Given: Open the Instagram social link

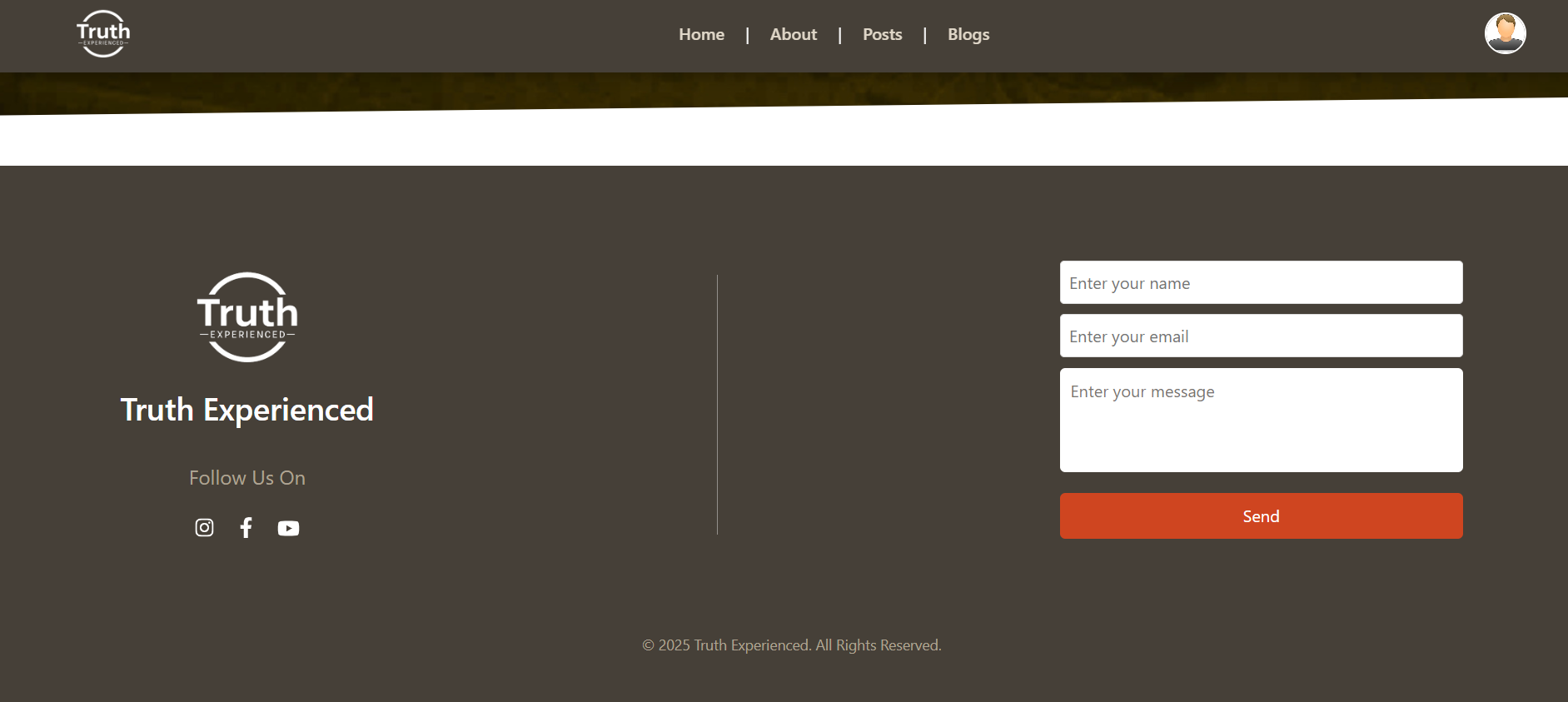Looking at the screenshot, I should (x=204, y=528).
